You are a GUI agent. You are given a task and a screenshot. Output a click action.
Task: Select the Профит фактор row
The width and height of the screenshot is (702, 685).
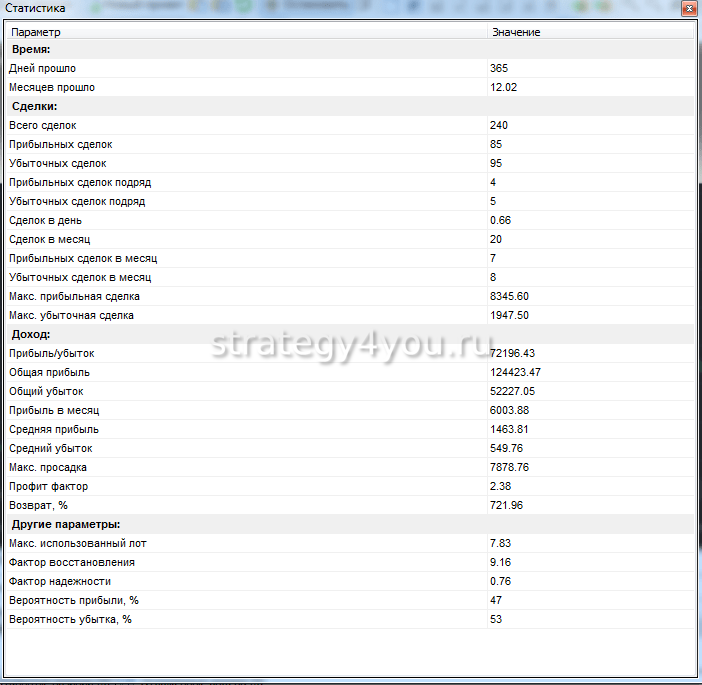point(48,486)
